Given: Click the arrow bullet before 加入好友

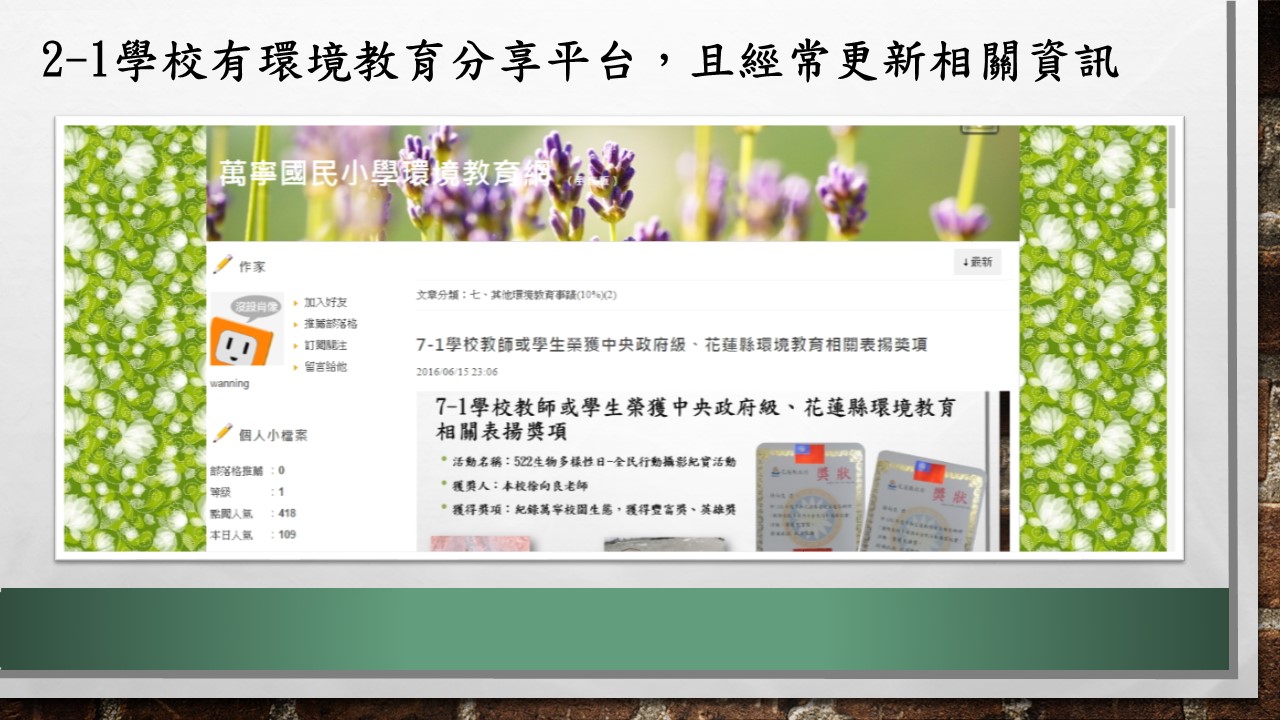Looking at the screenshot, I should pyautogui.click(x=296, y=303).
